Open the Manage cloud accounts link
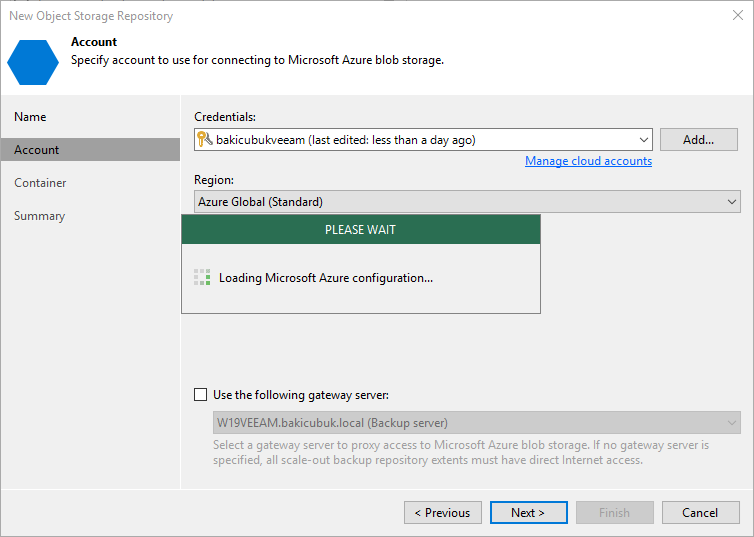This screenshot has height=537, width=754. pos(588,161)
